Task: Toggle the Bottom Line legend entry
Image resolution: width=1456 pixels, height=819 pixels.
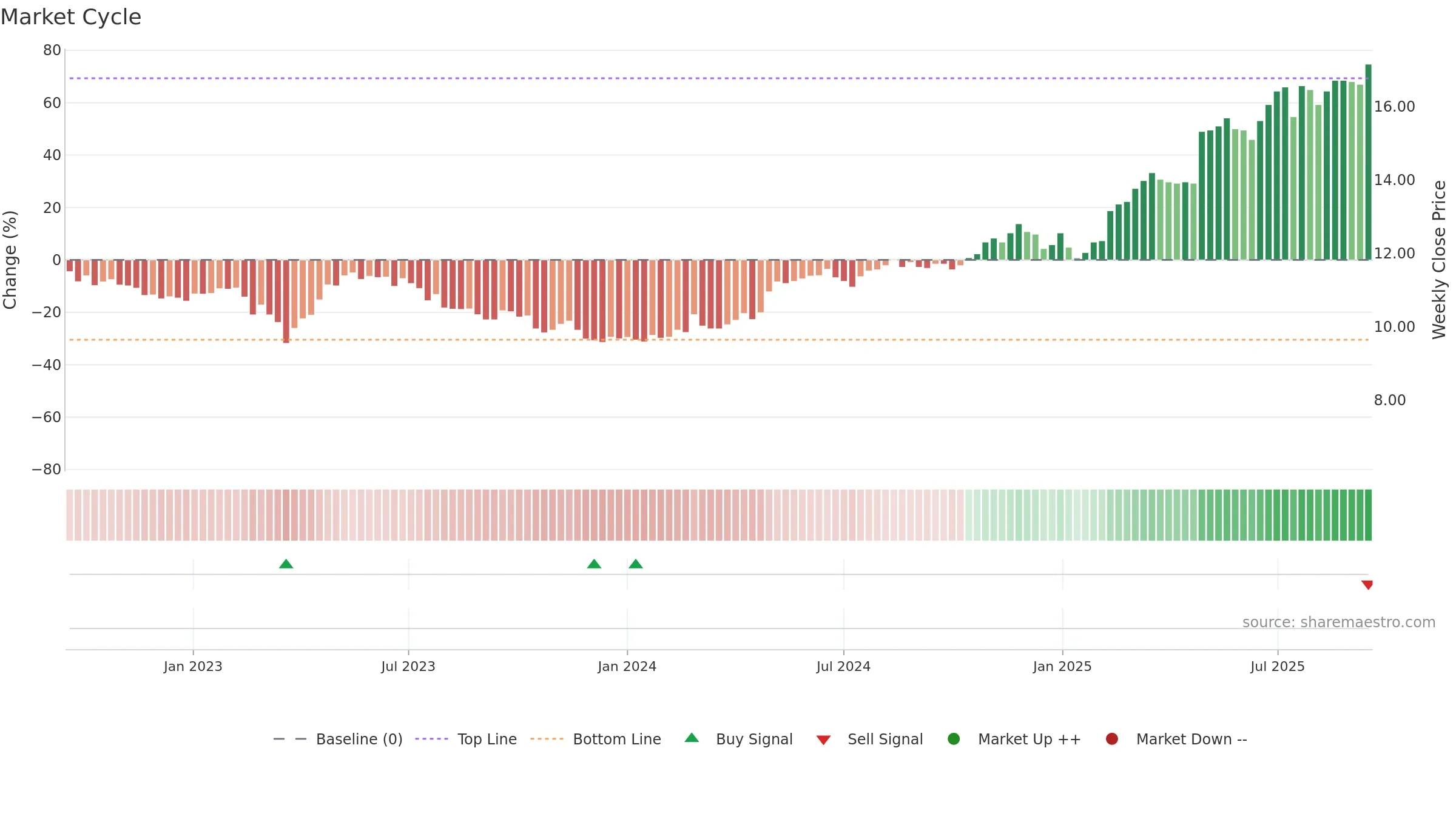Action: point(596,739)
